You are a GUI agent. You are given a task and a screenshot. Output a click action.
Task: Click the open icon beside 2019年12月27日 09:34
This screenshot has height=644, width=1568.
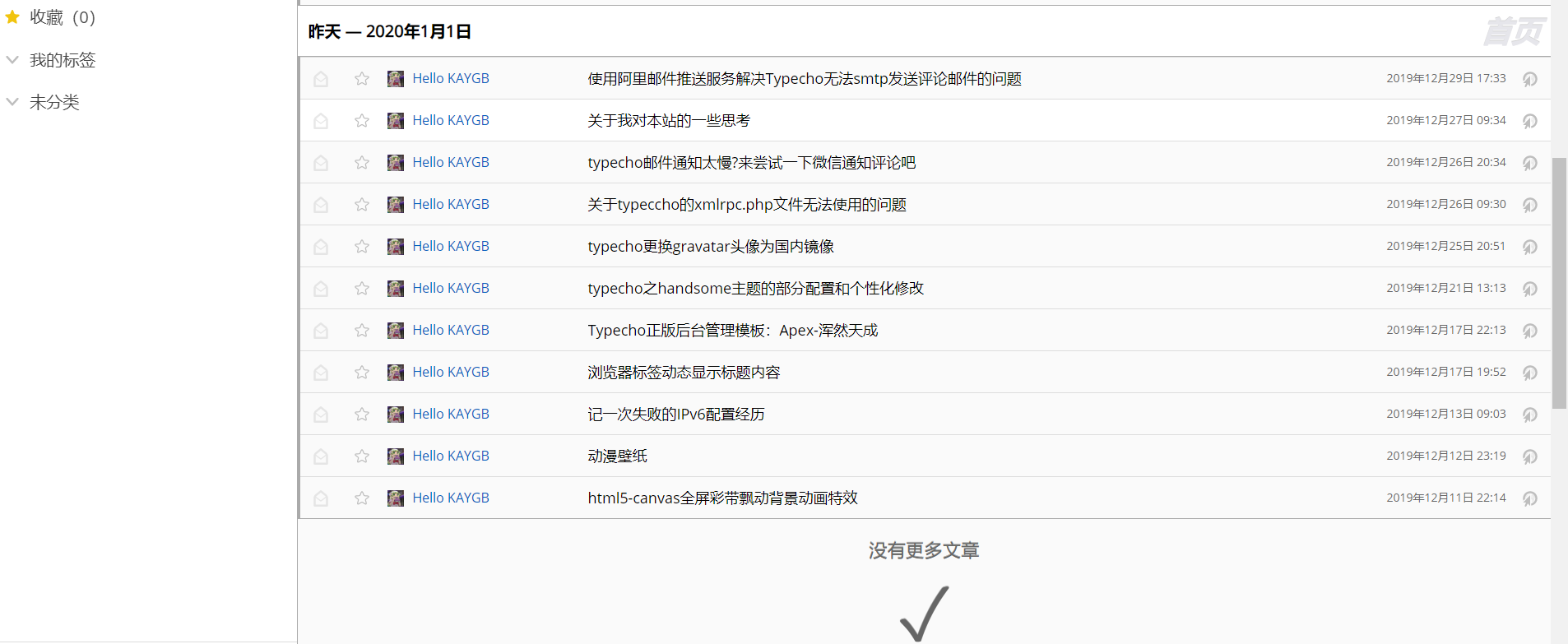1530,121
